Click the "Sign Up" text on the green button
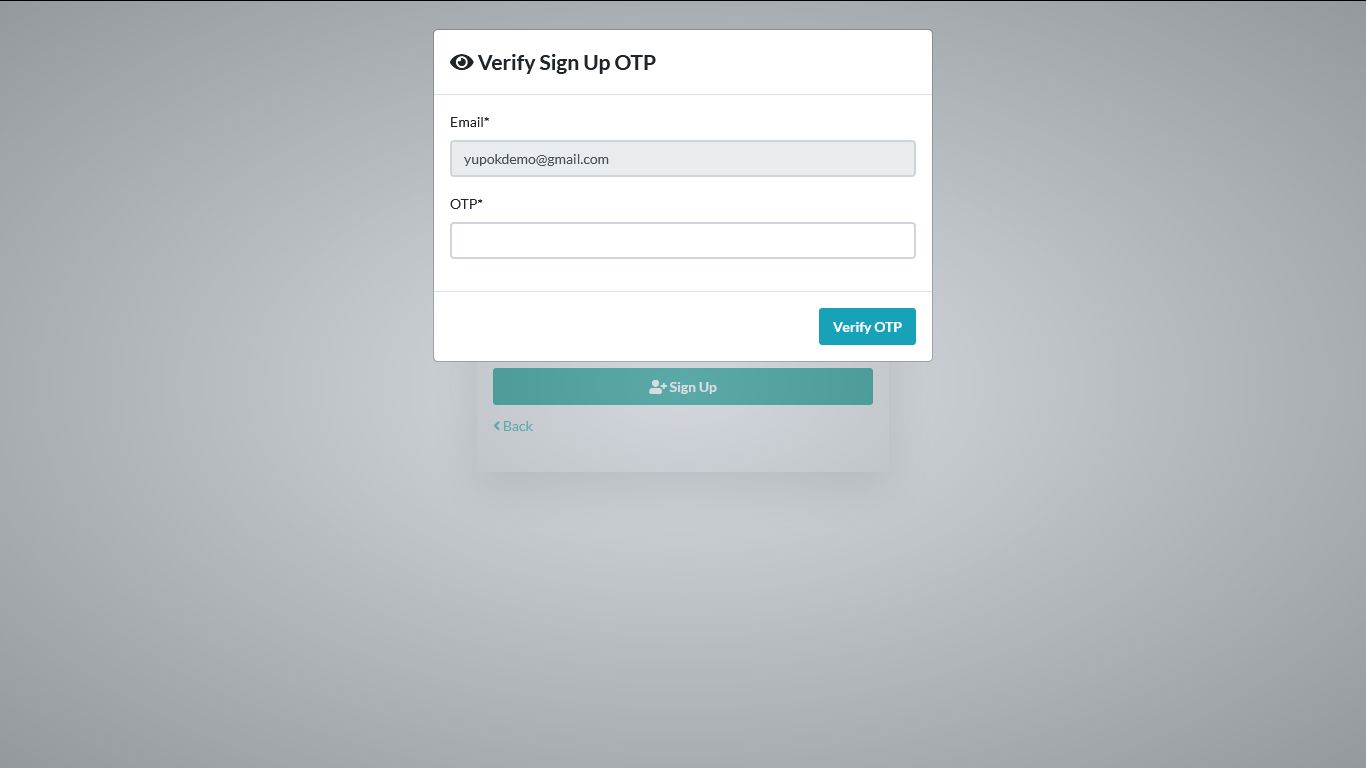Screen dimensions: 1366x768 pos(693,387)
